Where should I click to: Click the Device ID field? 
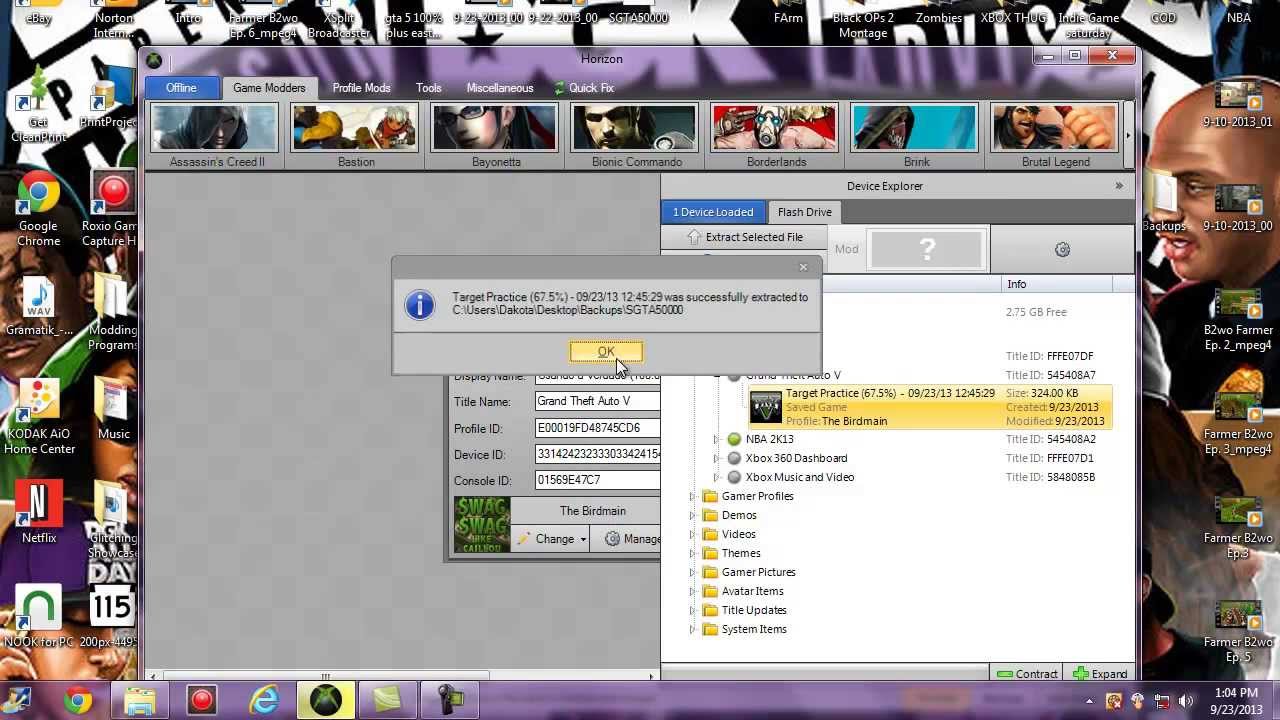(597, 454)
